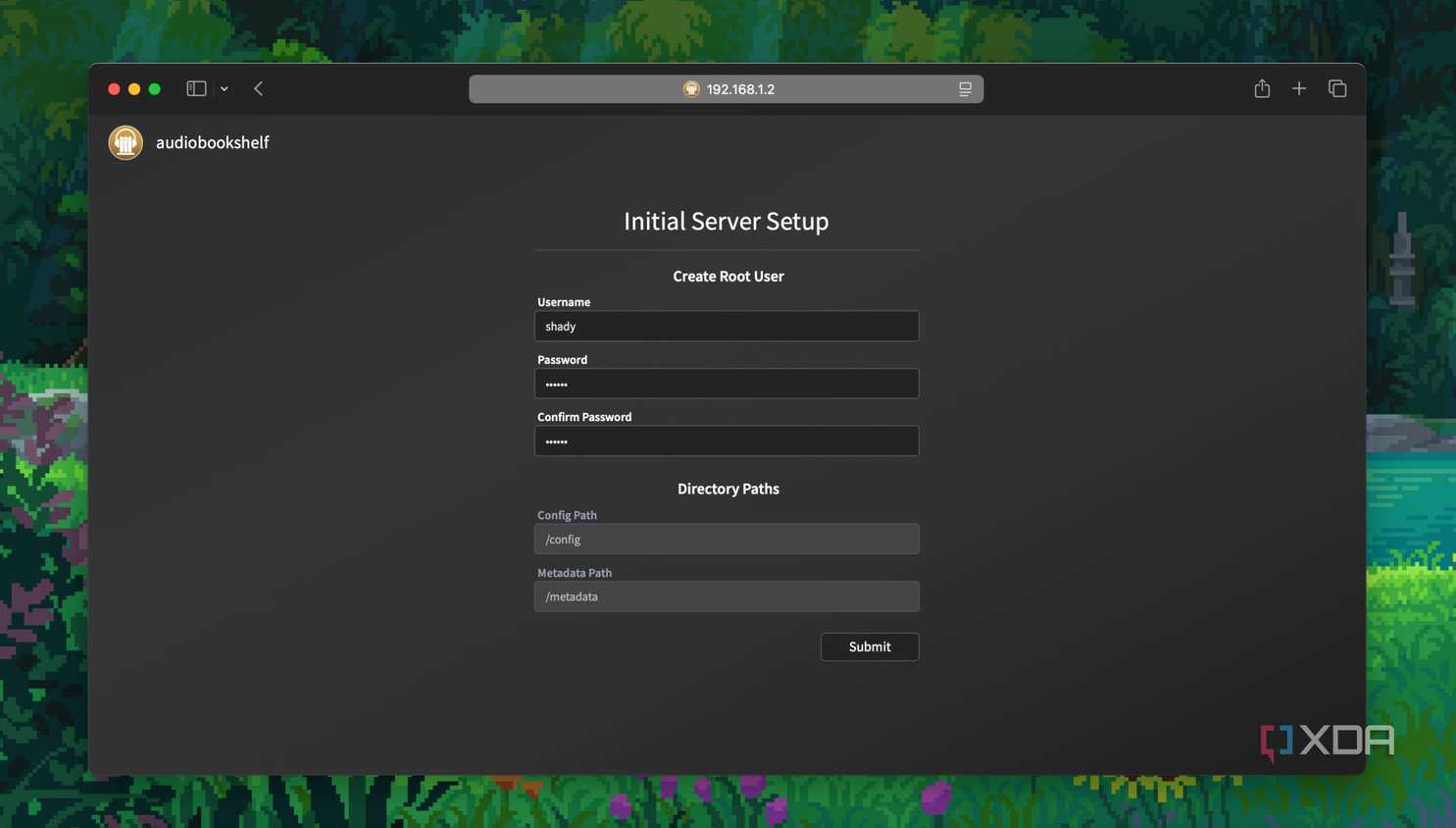This screenshot has width=1456, height=828.
Task: Minimize the window with yellow button
Action: click(134, 89)
